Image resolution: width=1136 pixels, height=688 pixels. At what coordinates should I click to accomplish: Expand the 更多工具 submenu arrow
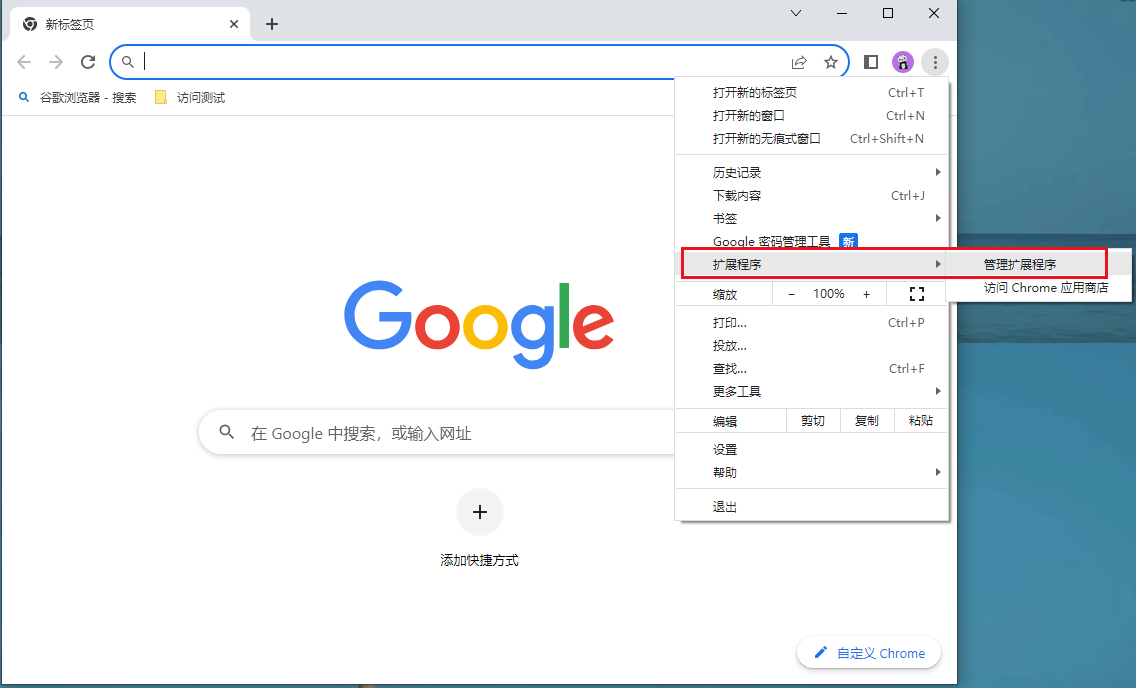(x=937, y=391)
